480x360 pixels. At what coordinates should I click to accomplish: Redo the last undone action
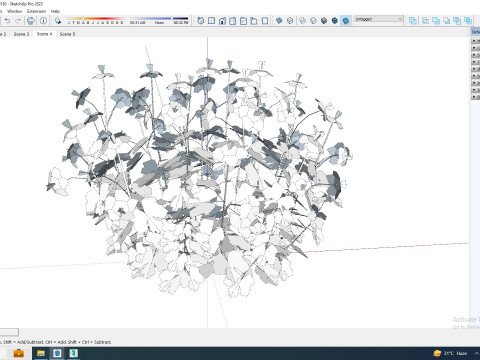click(18, 21)
